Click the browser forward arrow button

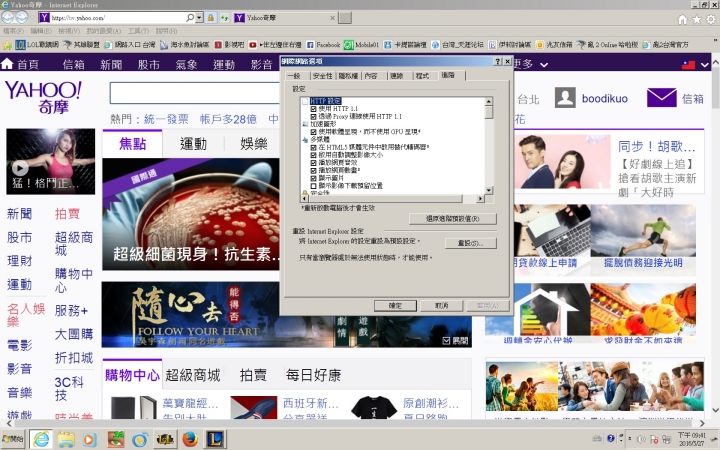pos(22,17)
